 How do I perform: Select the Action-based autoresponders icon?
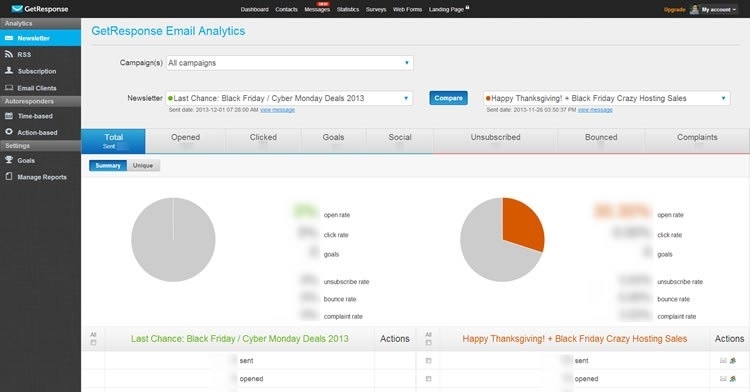[9, 132]
